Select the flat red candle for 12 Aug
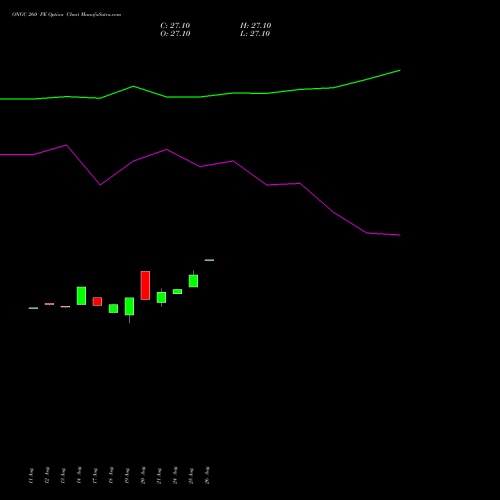The height and width of the screenshot is (500, 500). point(49,304)
